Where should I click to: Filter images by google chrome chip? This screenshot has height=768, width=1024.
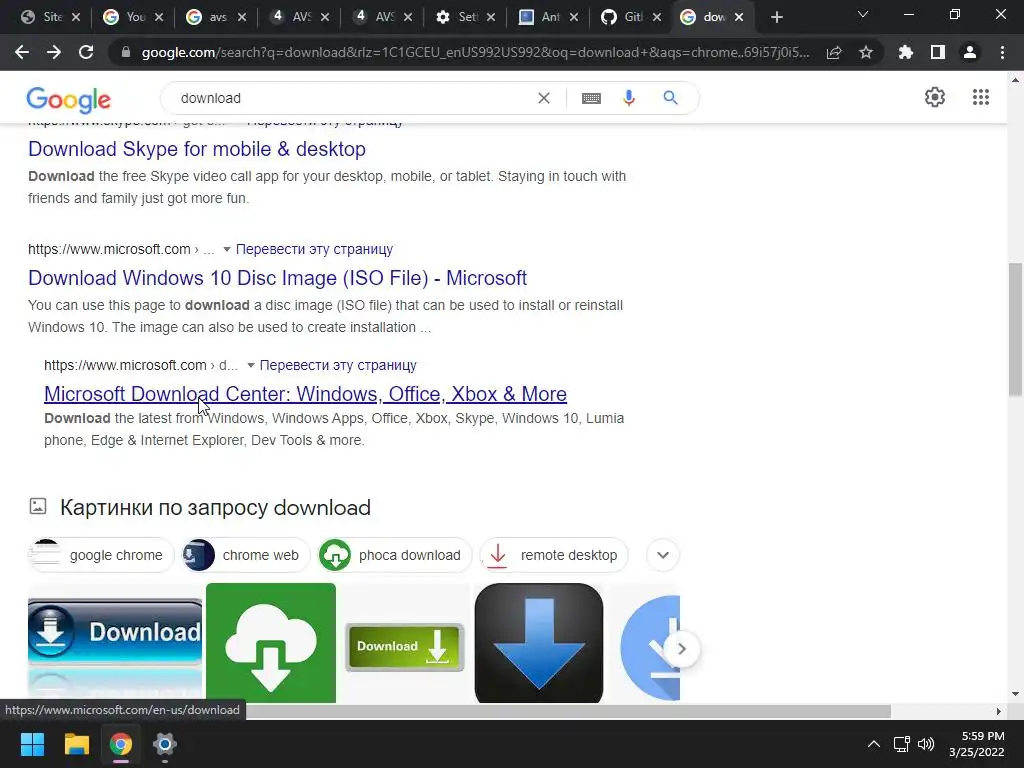pos(101,555)
